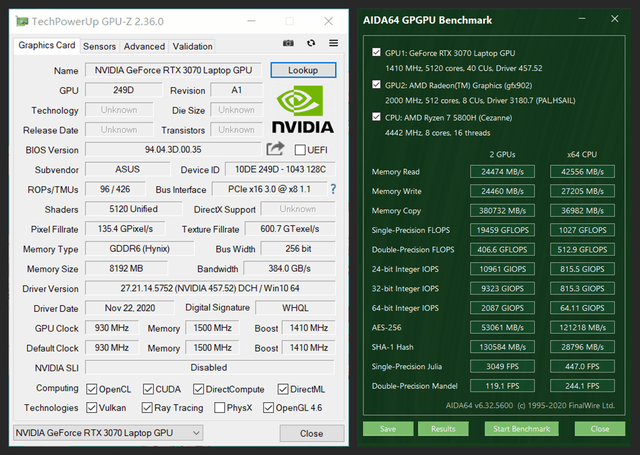The height and width of the screenshot is (455, 640).
Task: Toggle the Ray Tracing checkbox
Action: pyautogui.click(x=147, y=408)
